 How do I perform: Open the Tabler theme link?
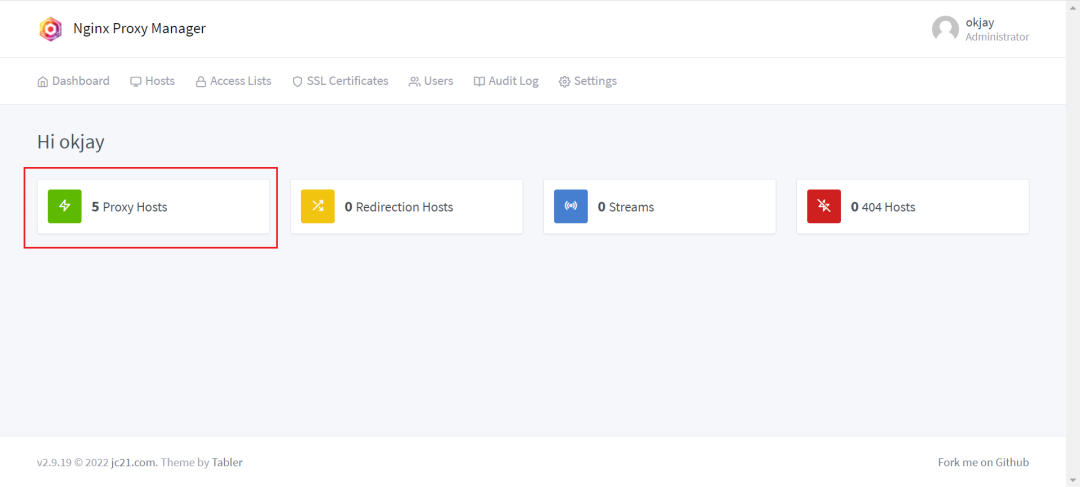tap(227, 463)
